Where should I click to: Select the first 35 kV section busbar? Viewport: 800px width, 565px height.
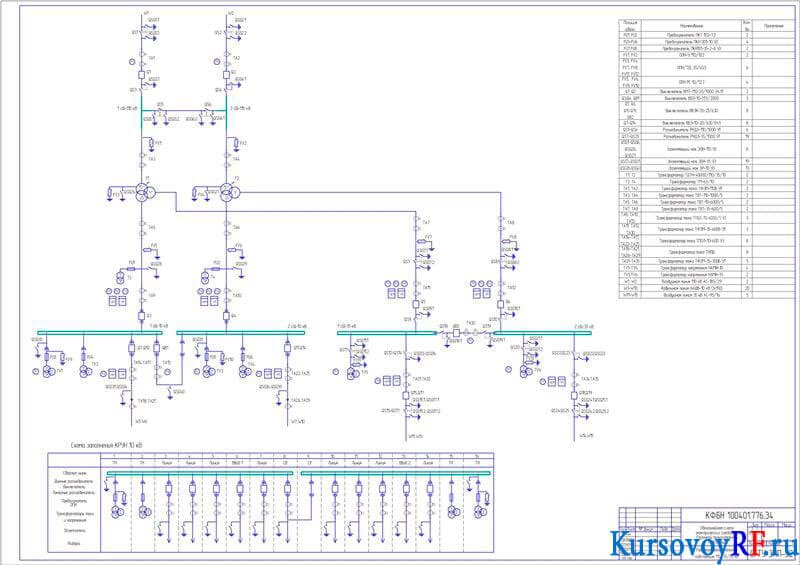coord(387,333)
